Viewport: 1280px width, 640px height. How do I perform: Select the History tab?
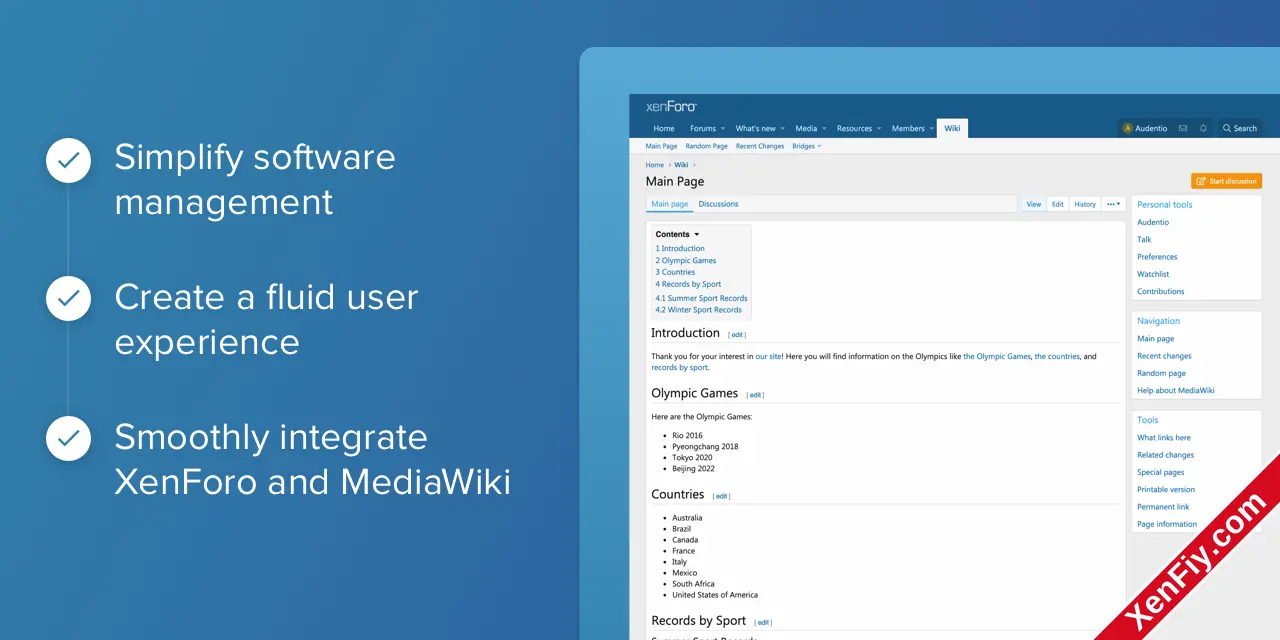(x=1085, y=204)
